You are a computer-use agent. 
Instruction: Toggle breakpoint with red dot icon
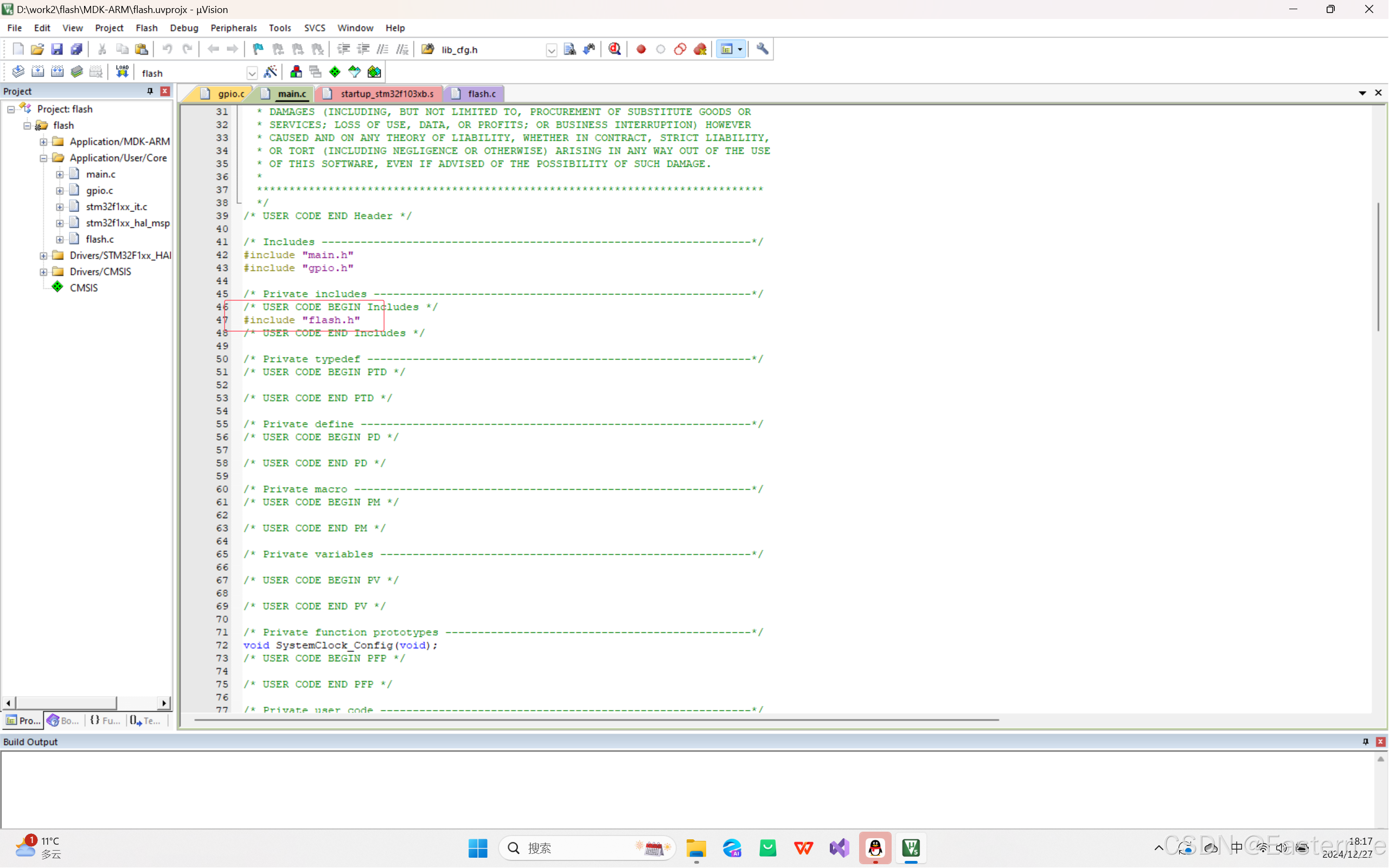[x=641, y=49]
